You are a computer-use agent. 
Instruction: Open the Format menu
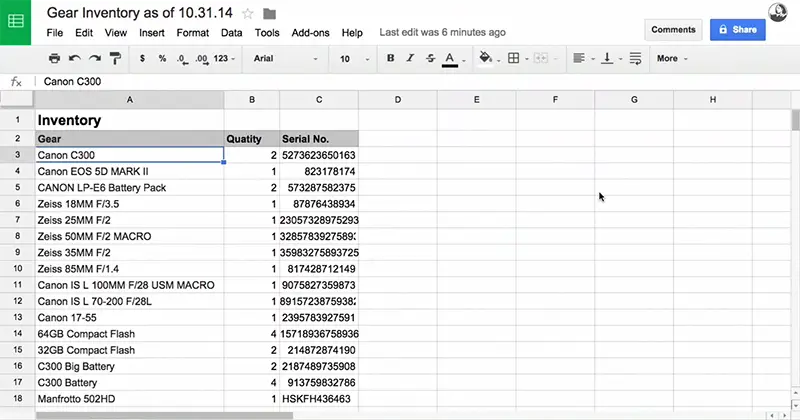coord(192,33)
